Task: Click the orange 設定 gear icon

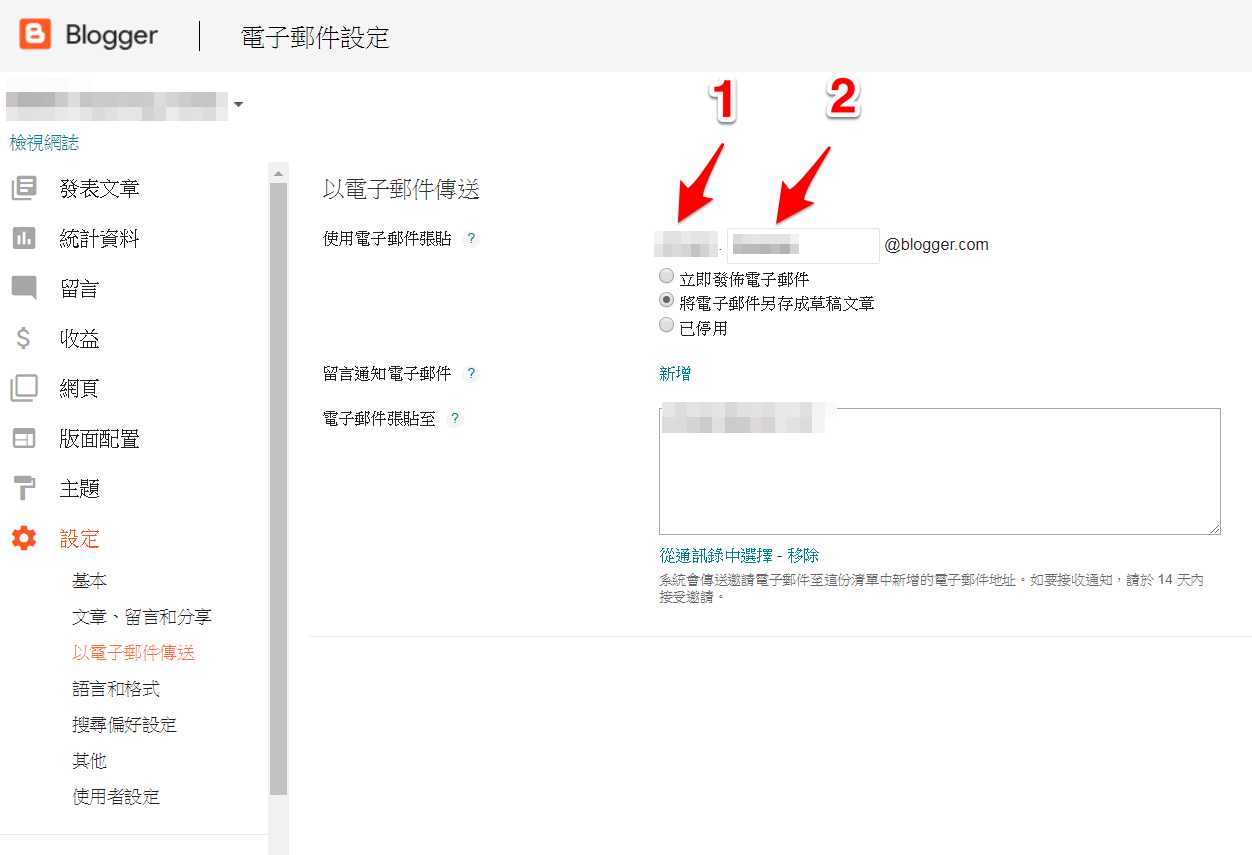Action: click(24, 538)
